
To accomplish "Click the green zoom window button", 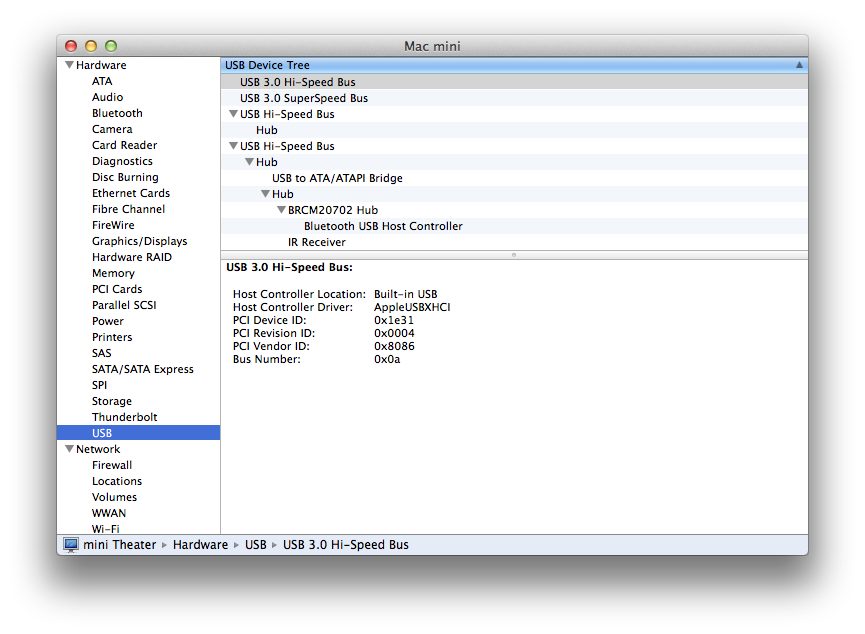I will [111, 46].
